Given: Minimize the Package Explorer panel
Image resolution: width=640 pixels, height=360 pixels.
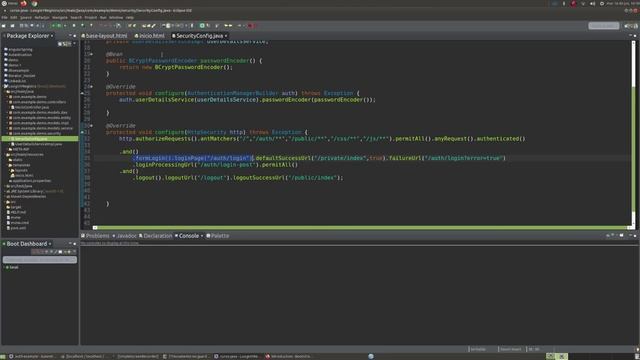Looking at the screenshot, I should tap(70, 36).
